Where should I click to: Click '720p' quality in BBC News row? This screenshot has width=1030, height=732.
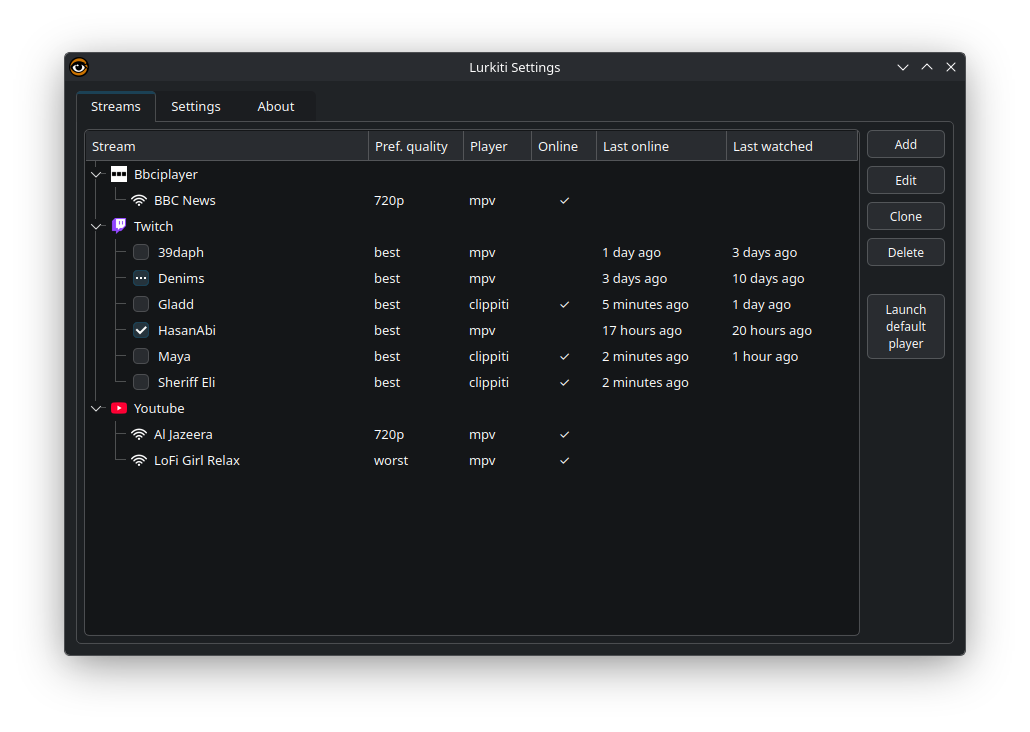389,200
